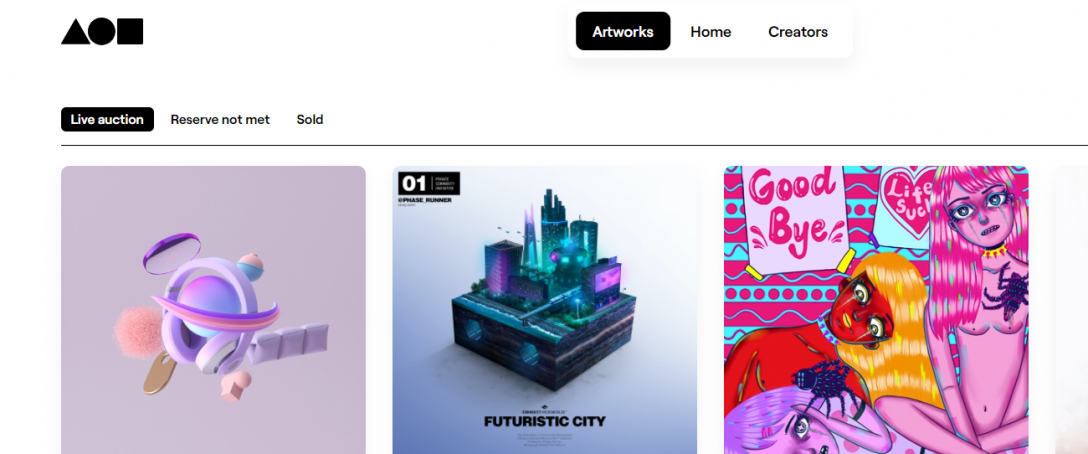Select the Artworks navigation tab
Image resolution: width=1088 pixels, height=454 pixels.
point(623,31)
